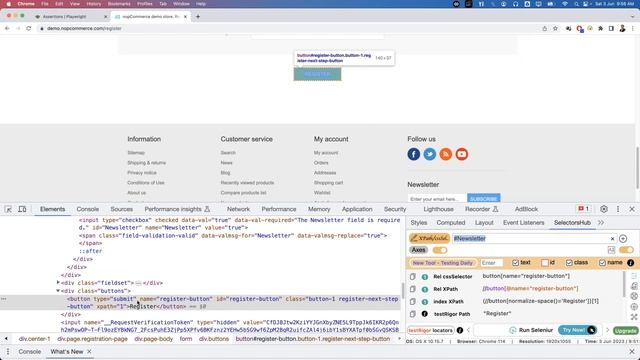Collapse the div class buttons node
Image resolution: width=640 pixels, height=360 pixels.
click(x=58, y=291)
